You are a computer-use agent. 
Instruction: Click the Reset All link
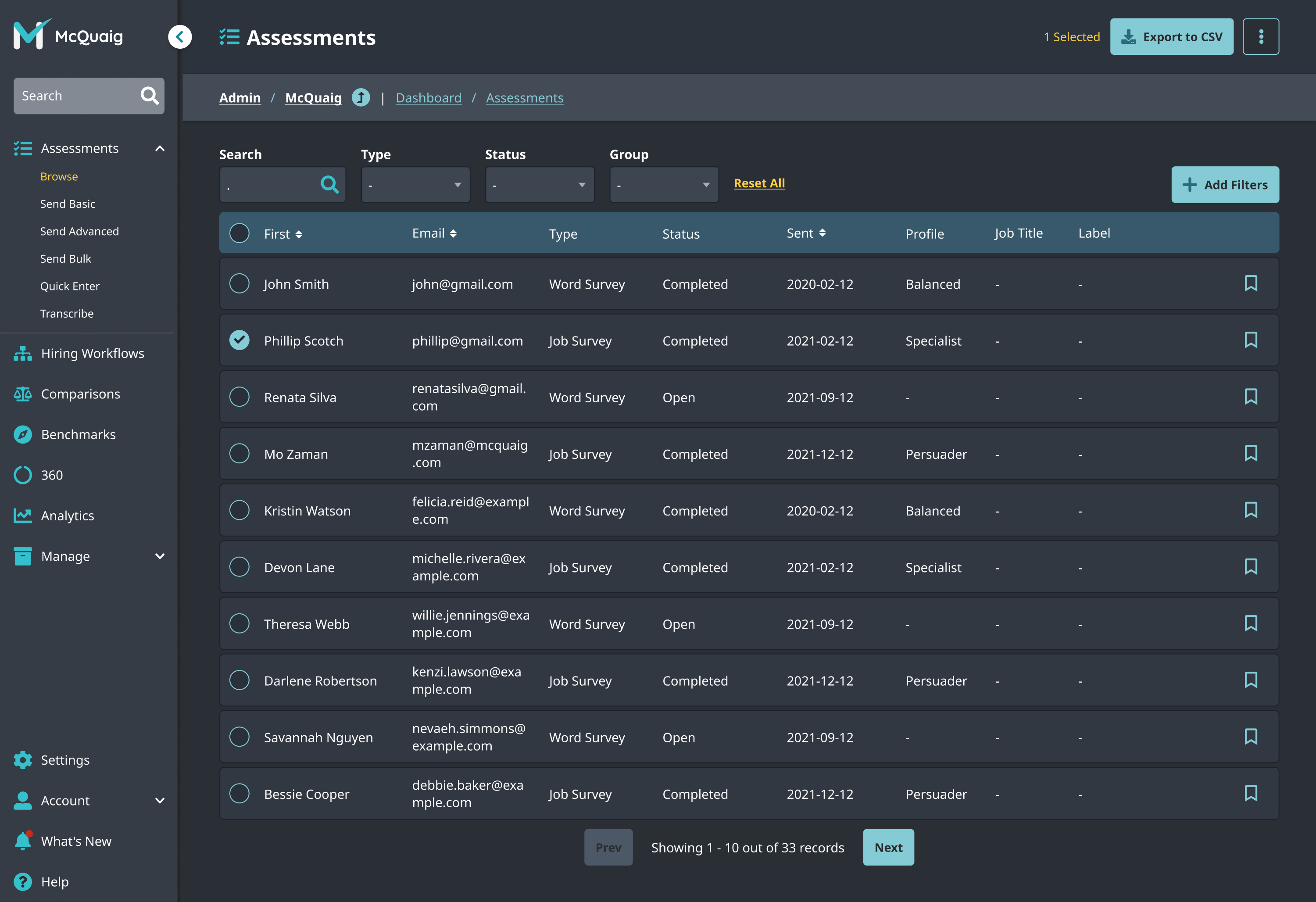pyautogui.click(x=759, y=183)
